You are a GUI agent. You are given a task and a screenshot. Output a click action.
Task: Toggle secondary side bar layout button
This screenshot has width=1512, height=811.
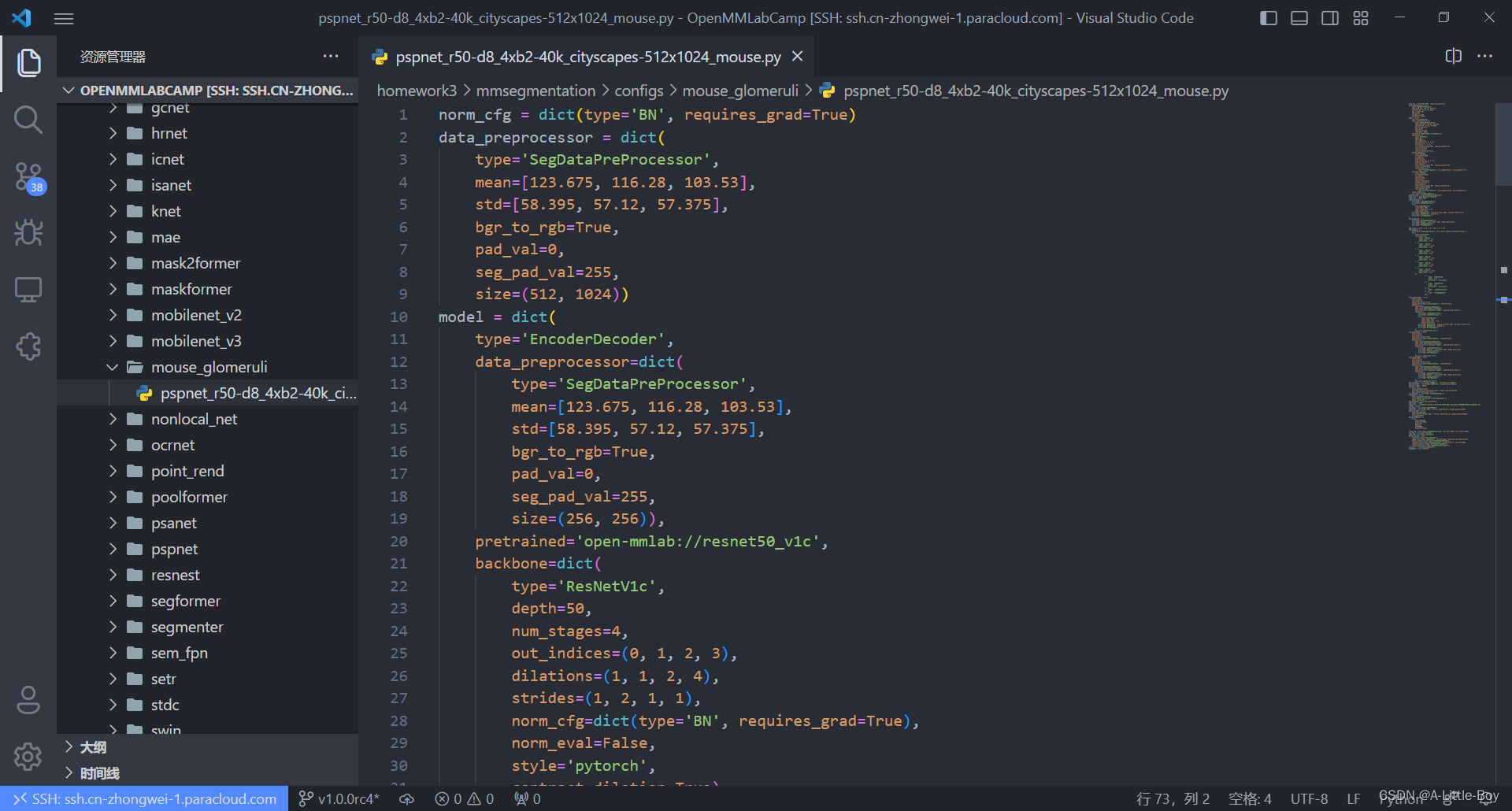coord(1330,18)
